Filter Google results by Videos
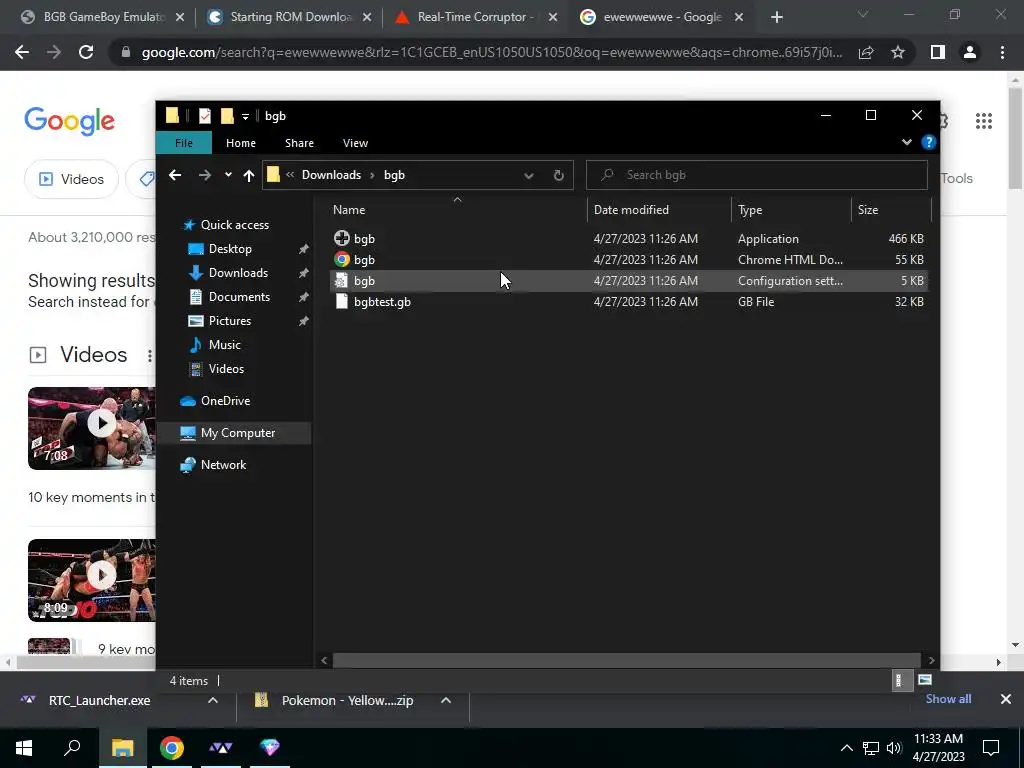Viewport: 1024px width, 768px height. 71,179
